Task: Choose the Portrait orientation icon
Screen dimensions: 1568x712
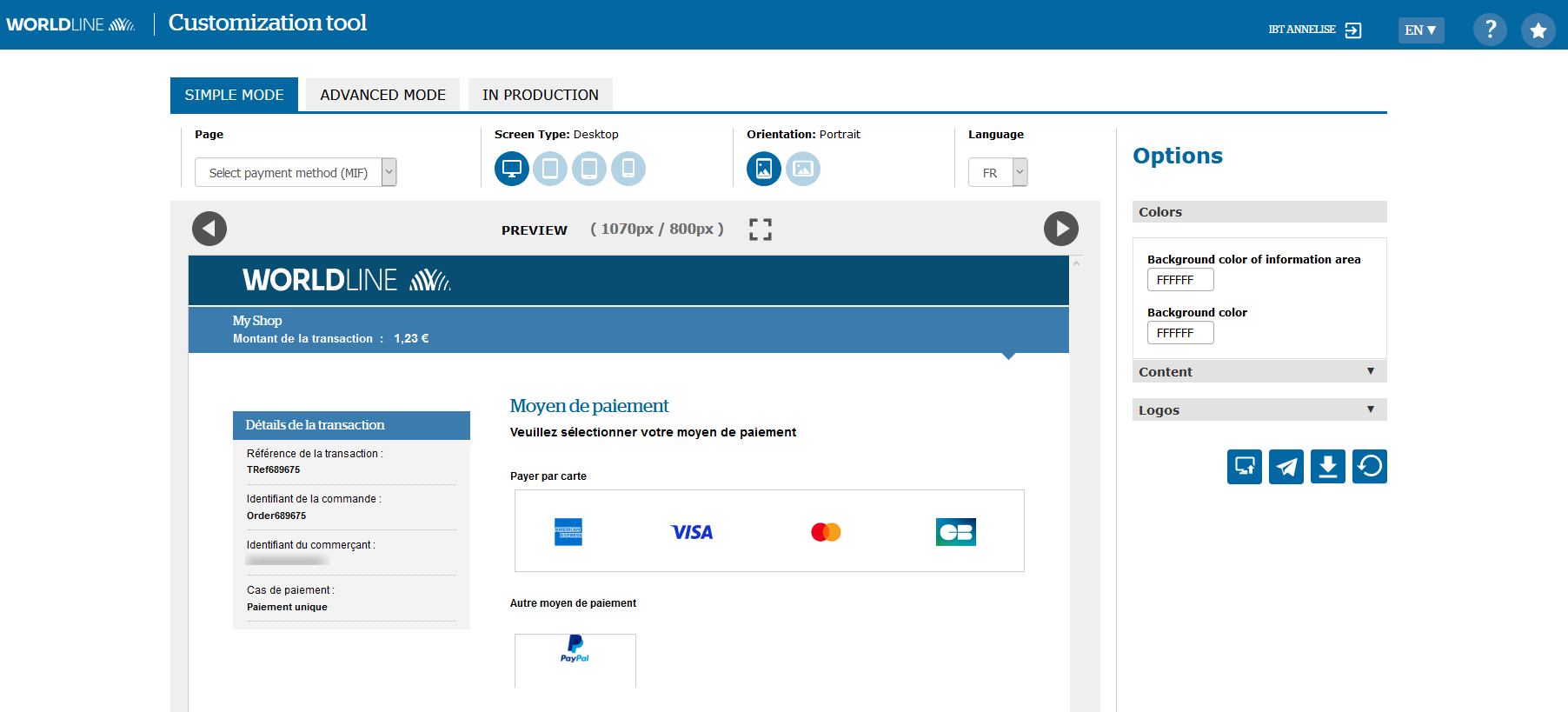Action: 764,169
